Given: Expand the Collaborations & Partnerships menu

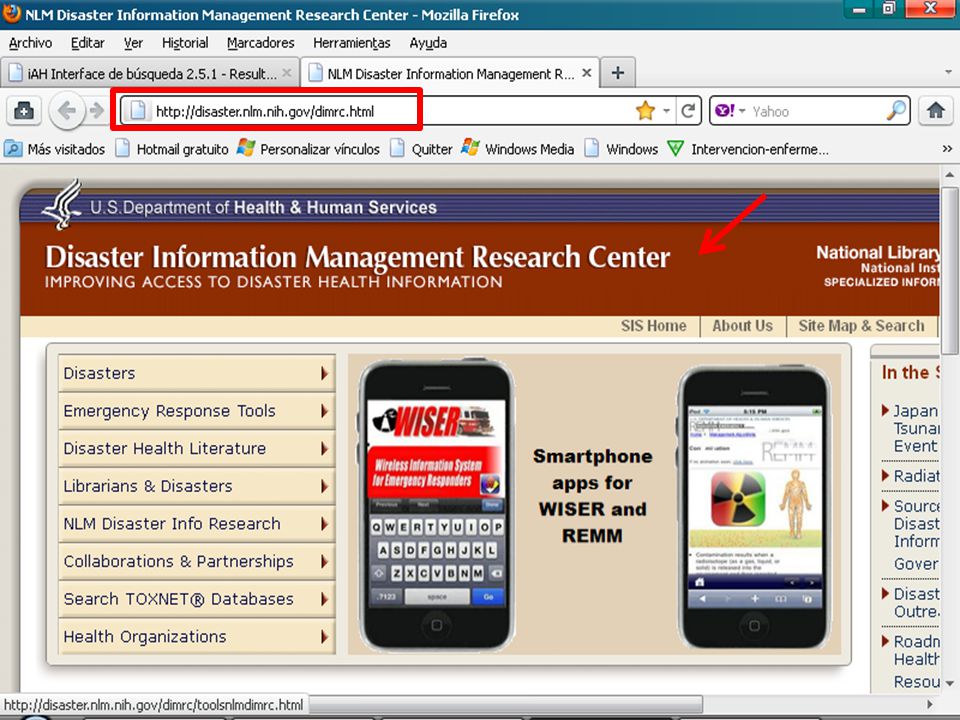Looking at the screenshot, I should coord(197,561).
